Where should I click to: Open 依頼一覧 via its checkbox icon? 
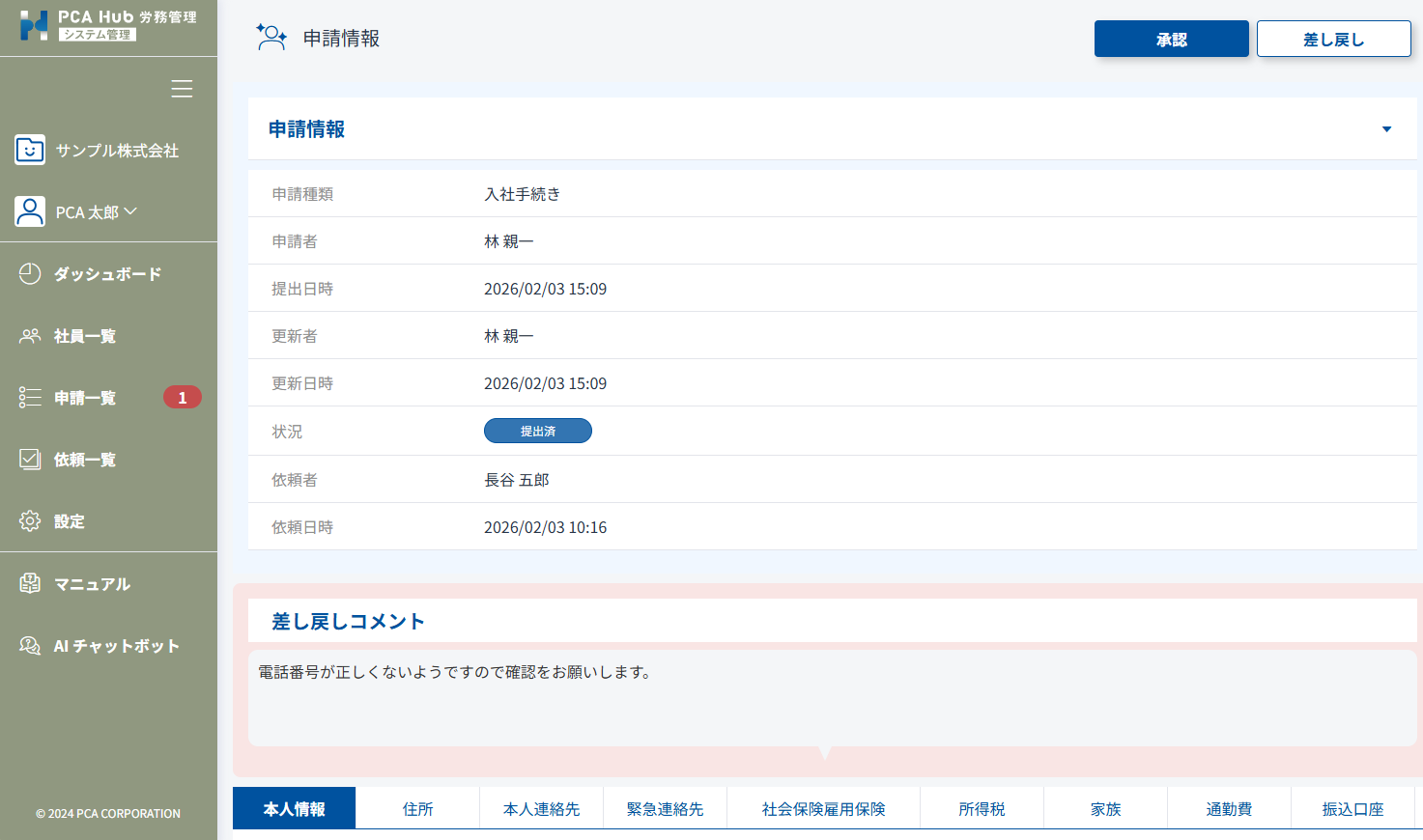click(x=30, y=460)
